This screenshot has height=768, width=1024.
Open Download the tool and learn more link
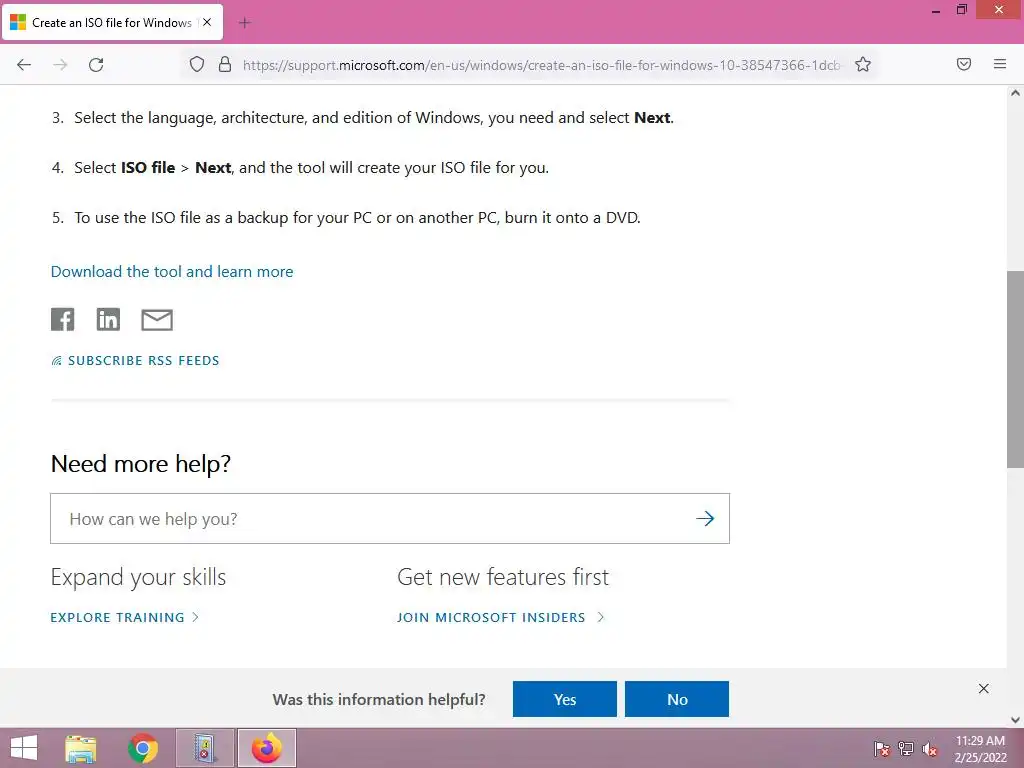tap(172, 272)
